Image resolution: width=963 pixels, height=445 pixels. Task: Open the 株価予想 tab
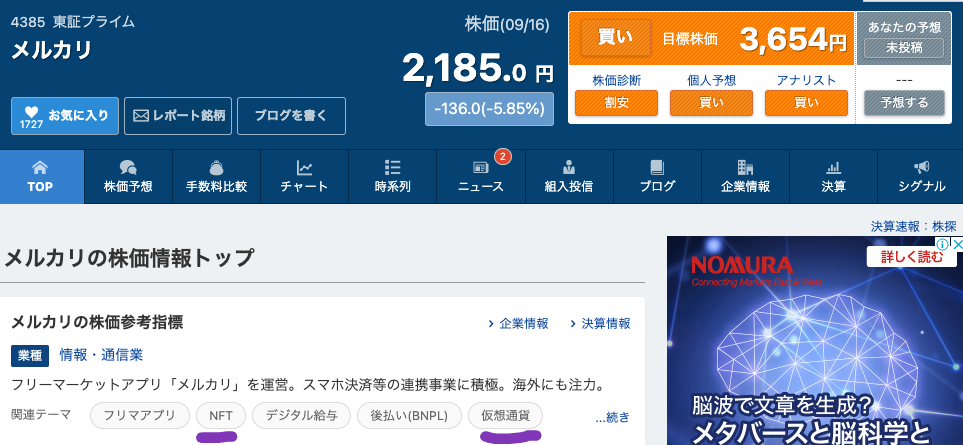point(128,177)
